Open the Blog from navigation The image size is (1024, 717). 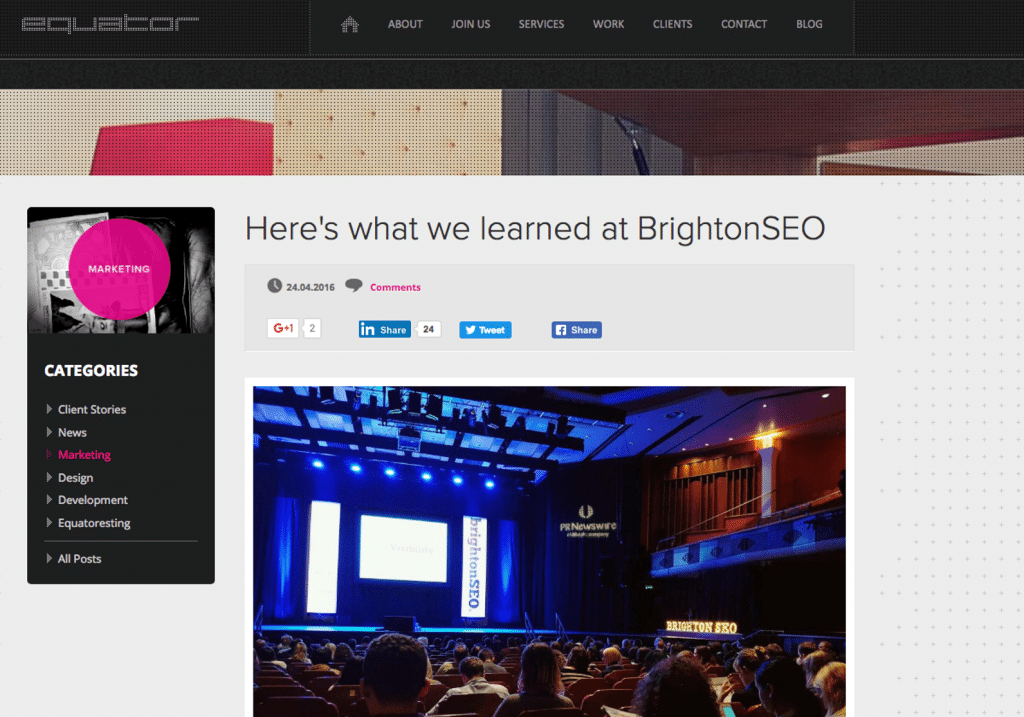(x=809, y=24)
